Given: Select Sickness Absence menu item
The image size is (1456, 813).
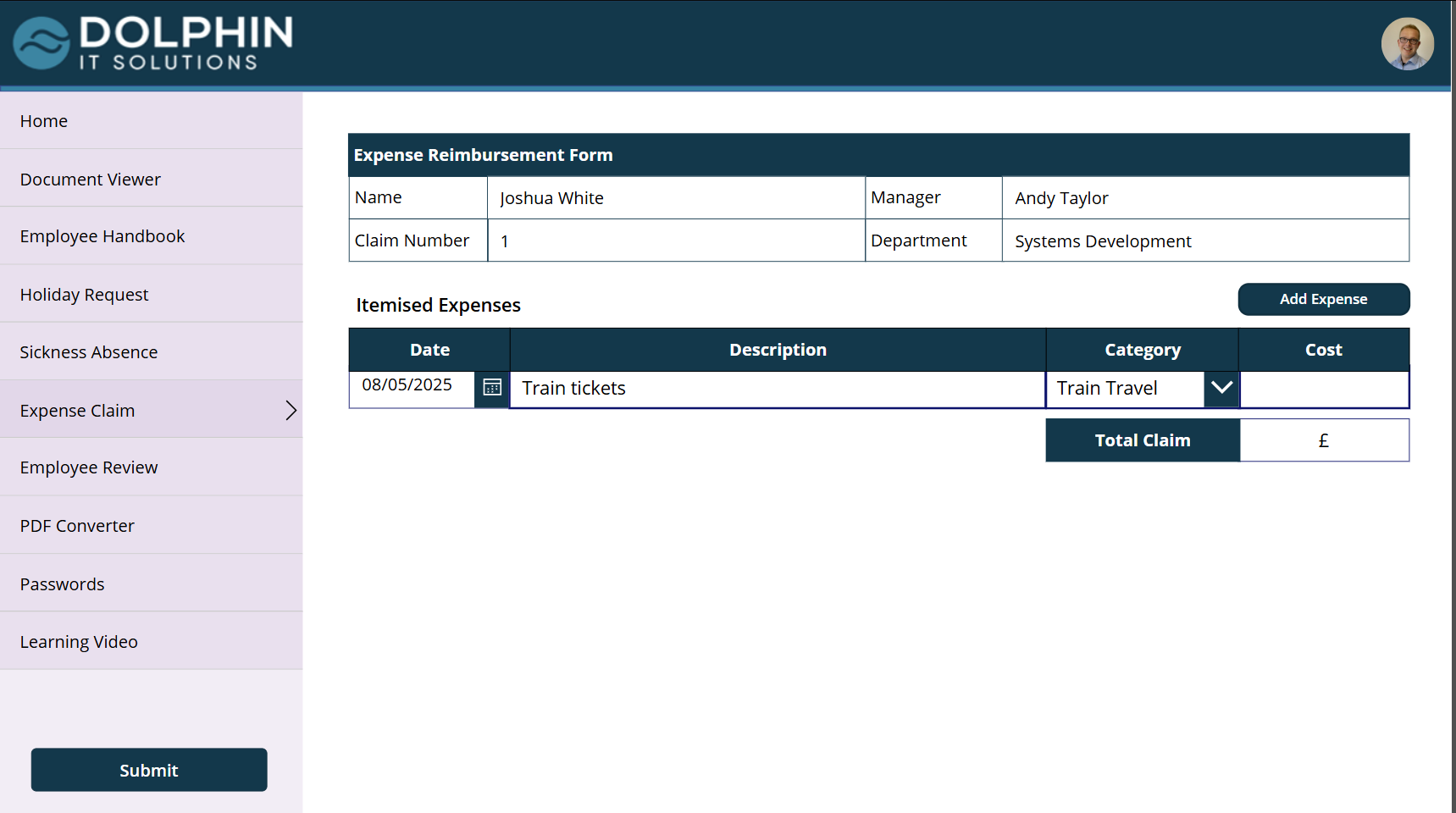Looking at the screenshot, I should [89, 352].
